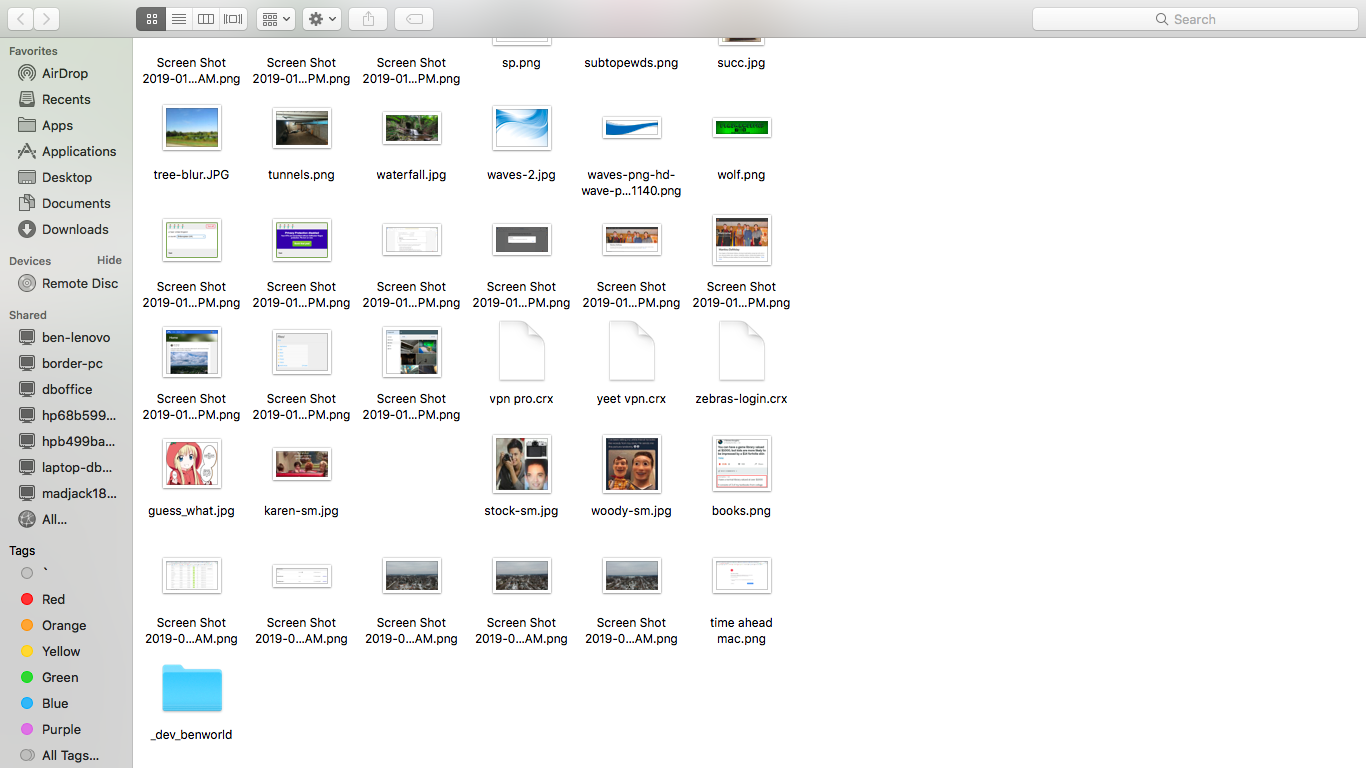Go back with the left arrow
Image resolution: width=1366 pixels, height=768 pixels.
(x=20, y=19)
